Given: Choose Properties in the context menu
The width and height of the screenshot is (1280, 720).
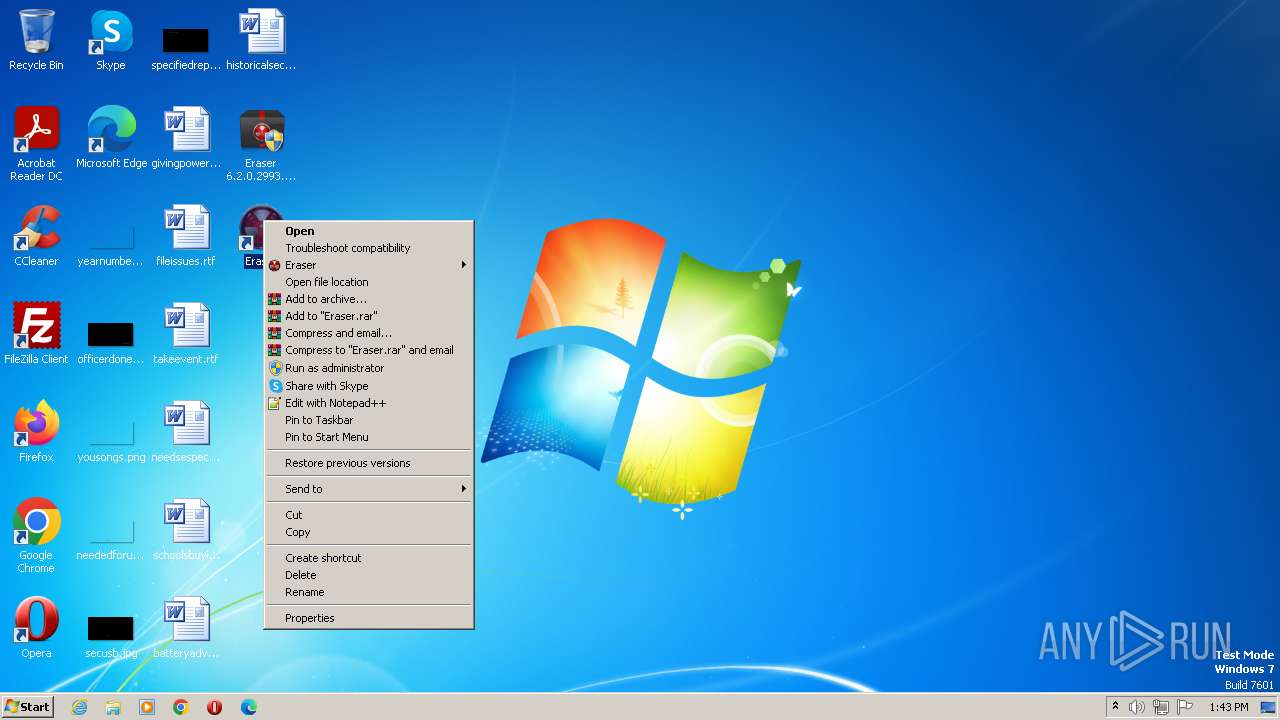Looking at the screenshot, I should (x=369, y=618).
